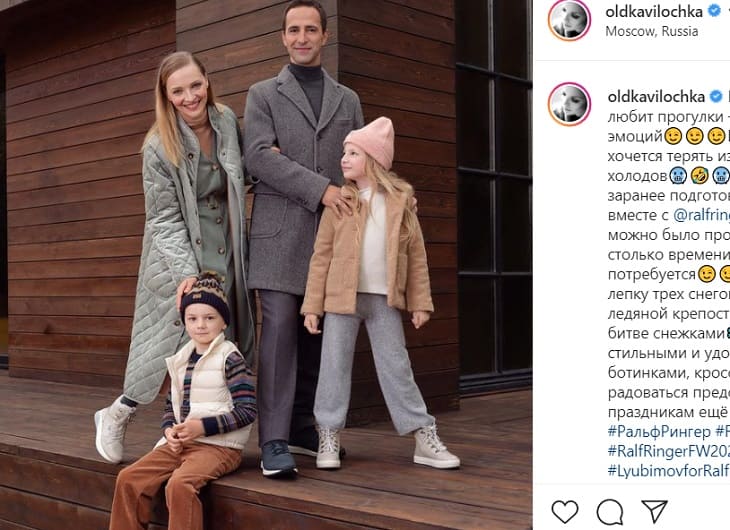Image resolution: width=730 pixels, height=530 pixels.
Task: Open header profile avatar of oldkavilochka
Action: [x=569, y=20]
